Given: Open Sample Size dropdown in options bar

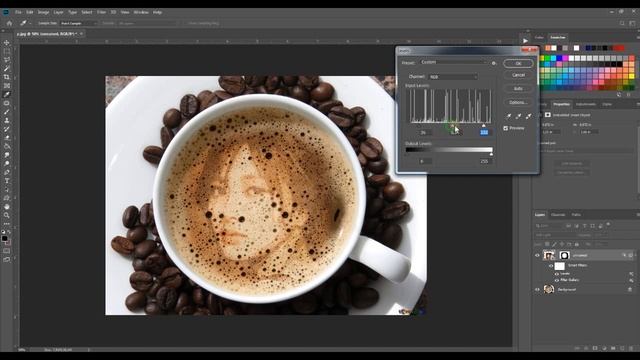Looking at the screenshot, I should click(x=79, y=23).
